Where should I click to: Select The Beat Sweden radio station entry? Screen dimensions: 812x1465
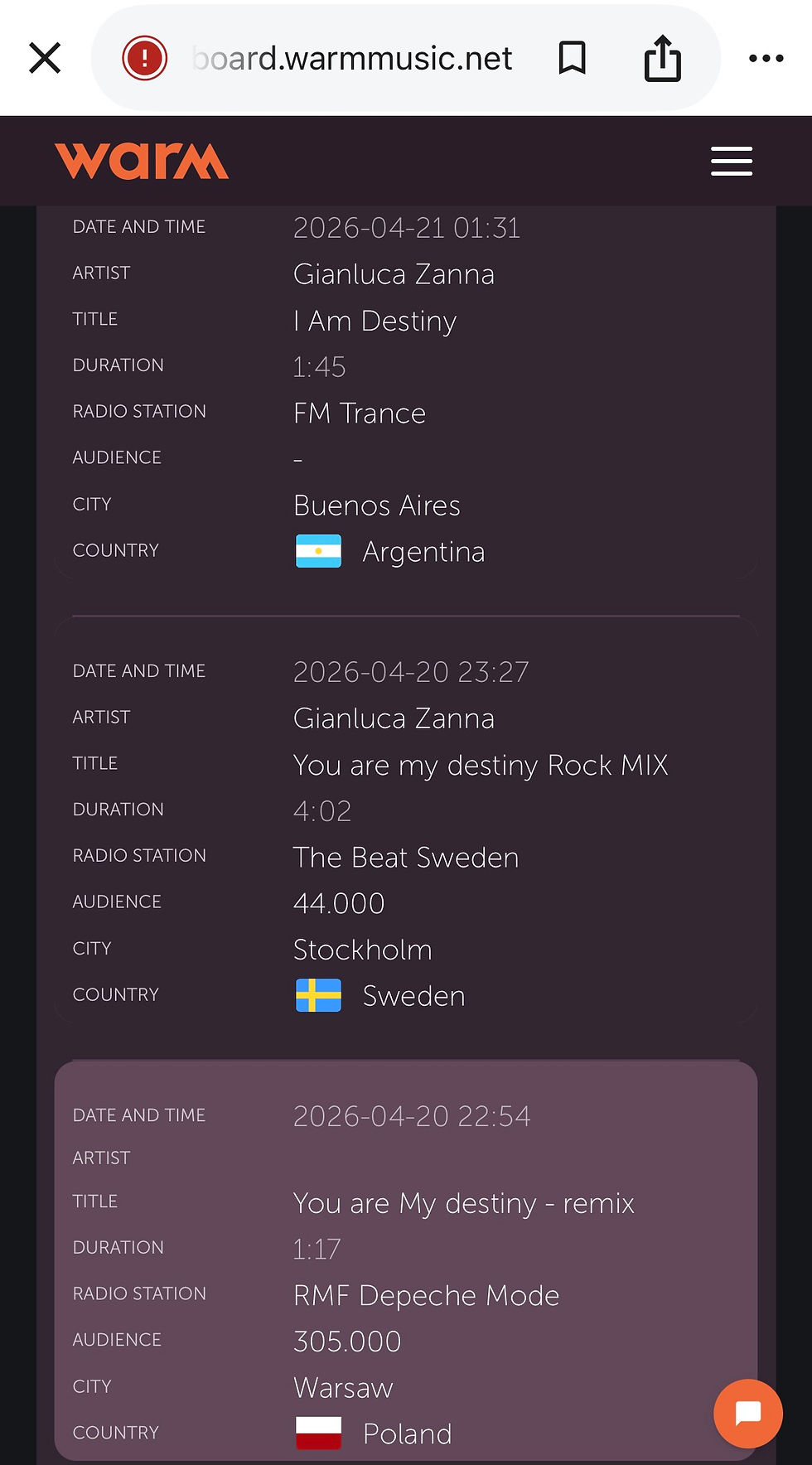(x=405, y=857)
